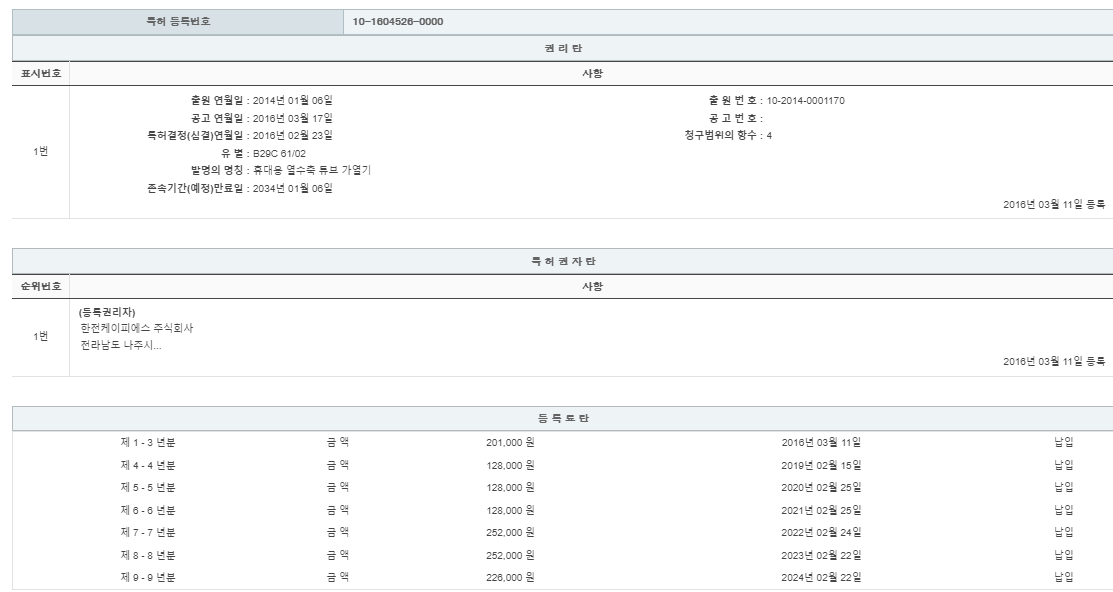Click application number 10-2014-0001170
Screen dimensions: 1113x592
807,100
